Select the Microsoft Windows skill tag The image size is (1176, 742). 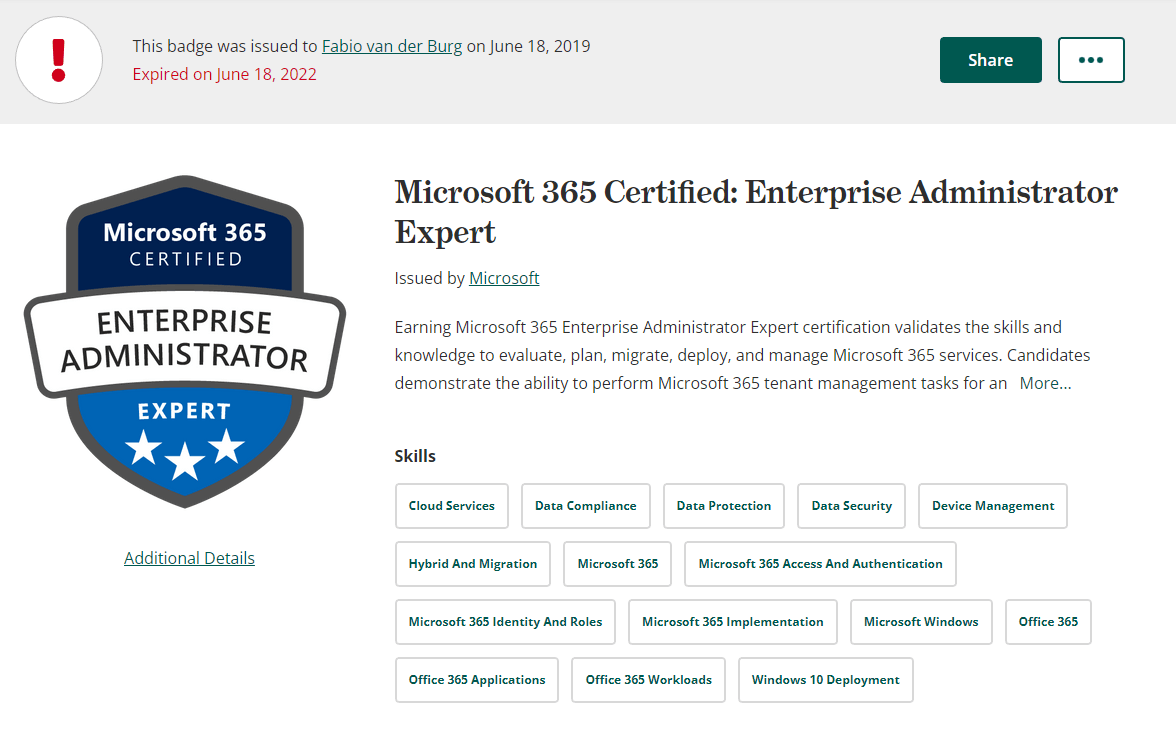tap(921, 621)
